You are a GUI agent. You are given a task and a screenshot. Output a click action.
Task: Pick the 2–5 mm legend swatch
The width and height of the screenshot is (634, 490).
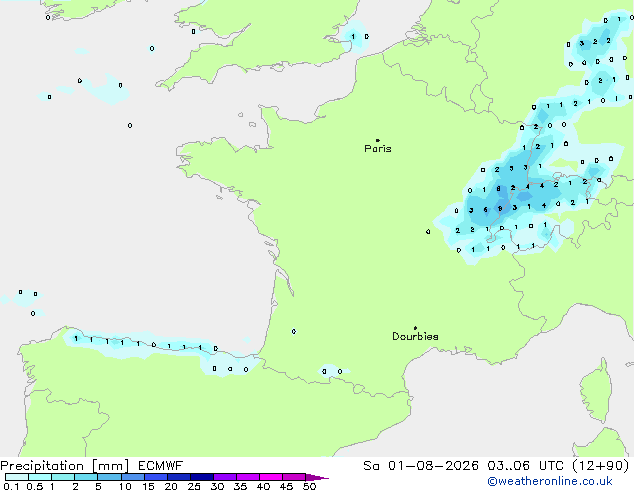click(x=86, y=477)
